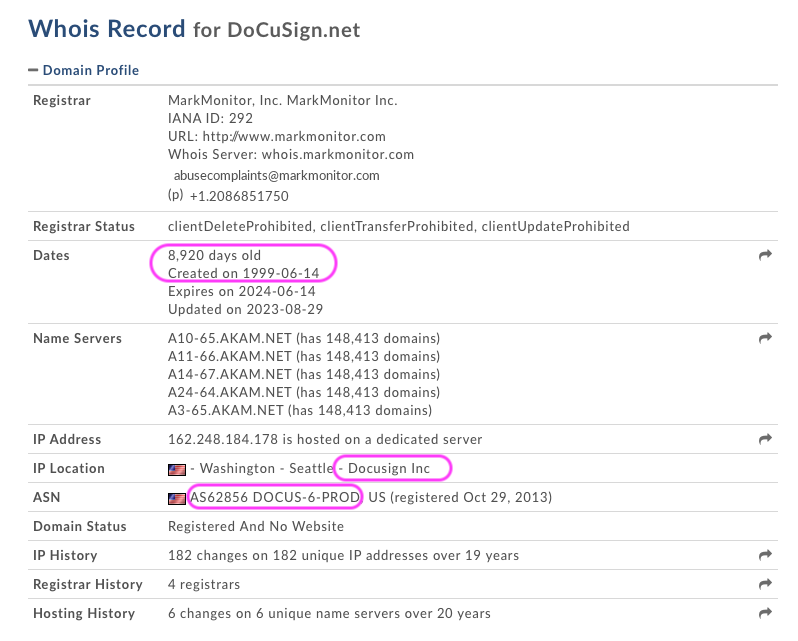Click IP address 162.248.184.178 text
The height and width of the screenshot is (641, 798).
click(x=223, y=439)
